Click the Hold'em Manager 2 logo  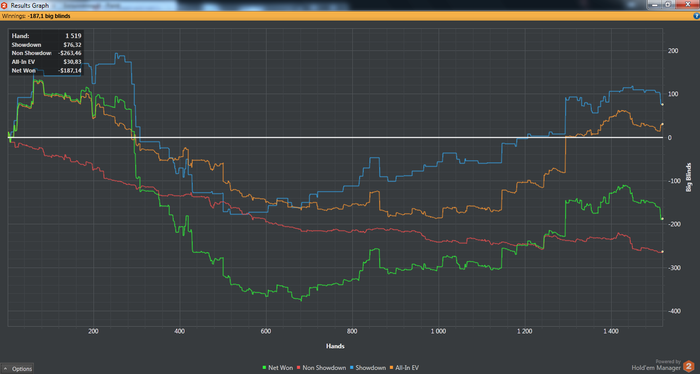coord(689,366)
